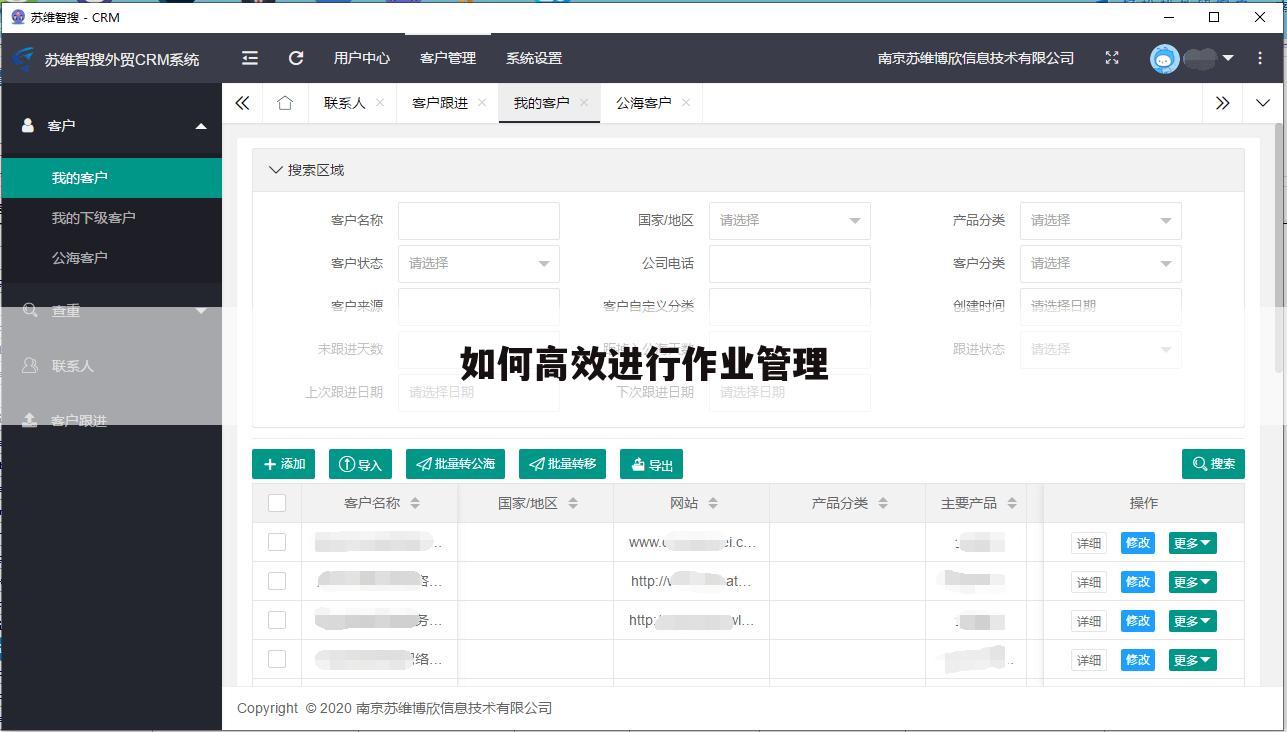The width and height of the screenshot is (1287, 732).
Task: Select 我的客户 in the sidebar
Action: [x=111, y=178]
